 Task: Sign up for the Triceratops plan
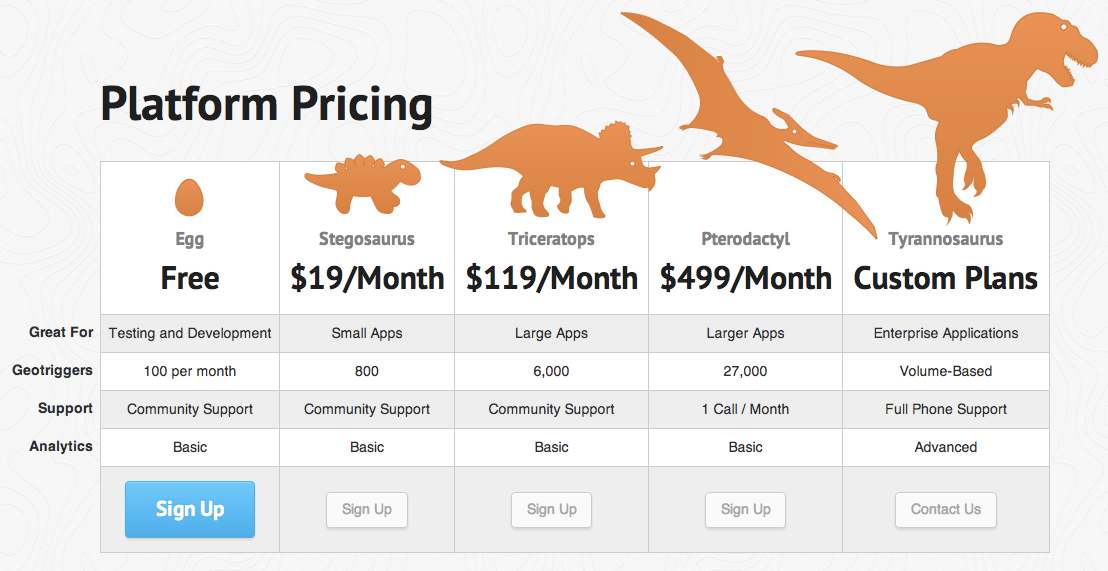pyautogui.click(x=552, y=509)
